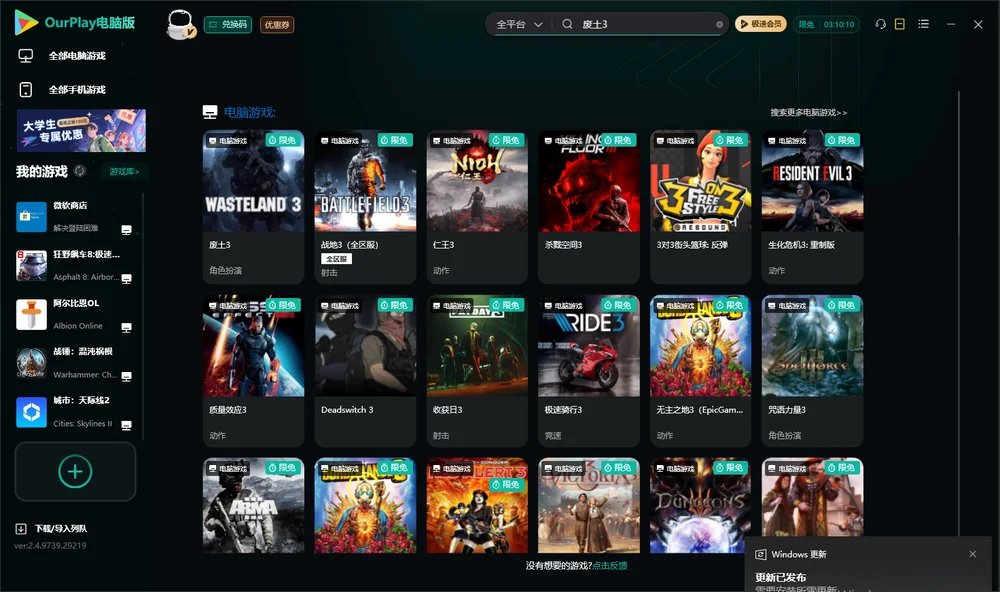Click the PC icon in the Cities: Skylines II row

126,426
